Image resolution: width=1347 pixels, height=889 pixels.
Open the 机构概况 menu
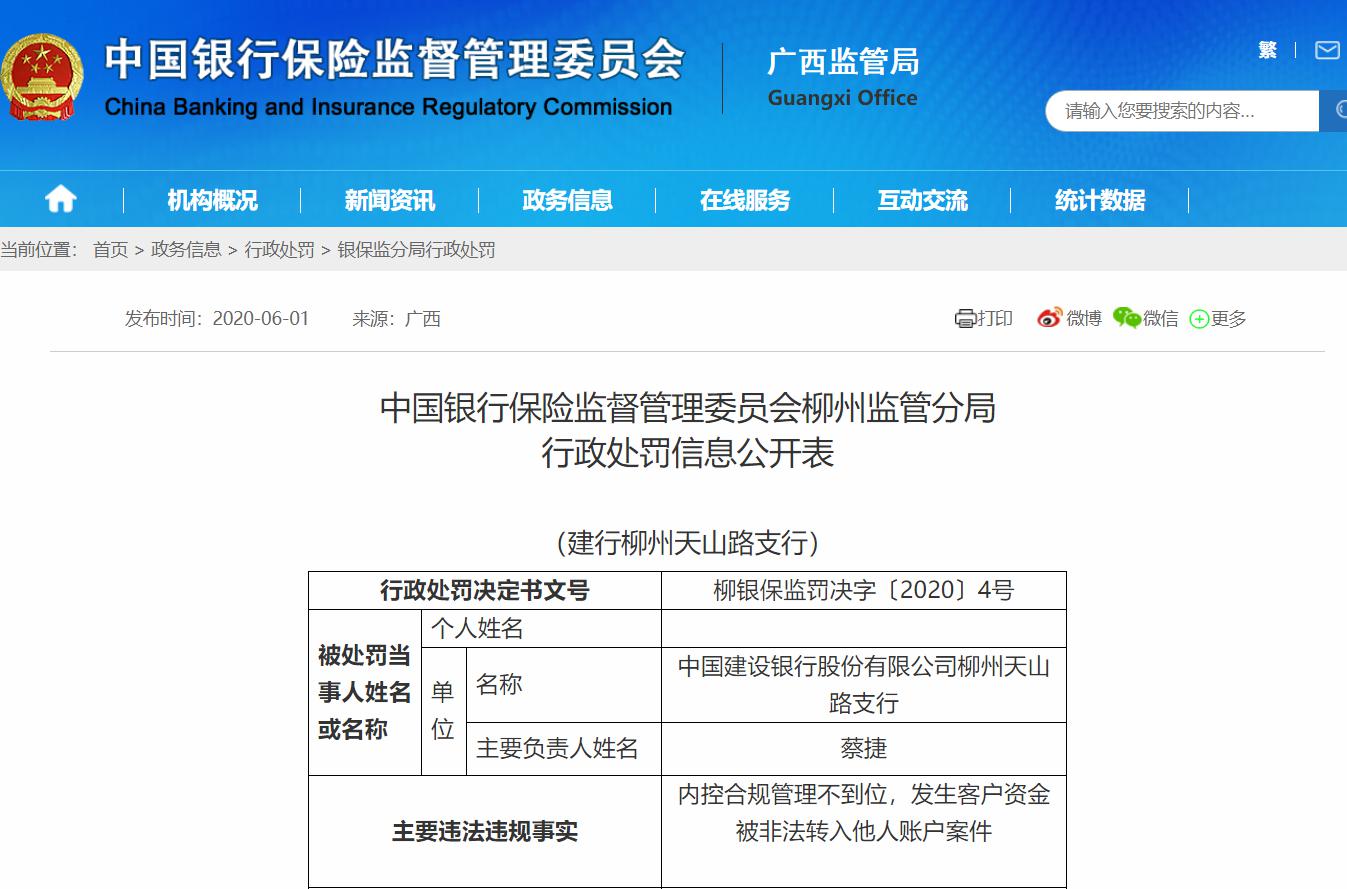tap(212, 200)
